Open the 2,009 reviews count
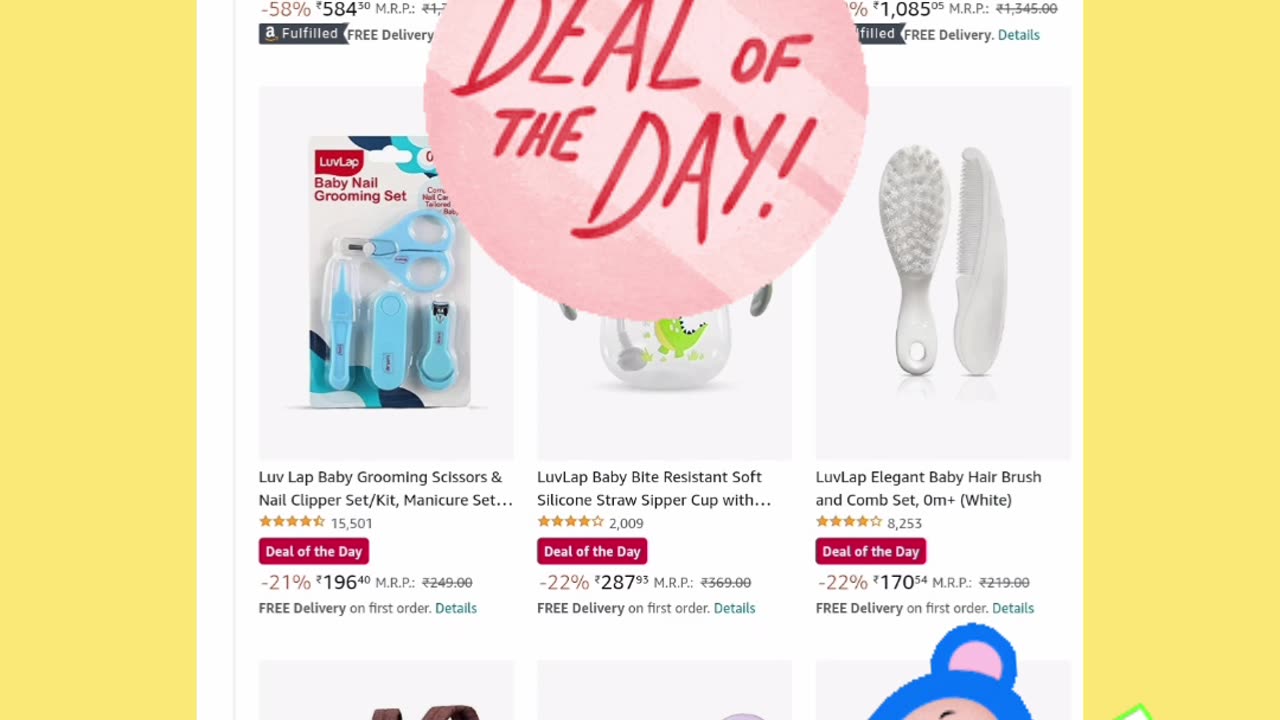 [x=626, y=523]
